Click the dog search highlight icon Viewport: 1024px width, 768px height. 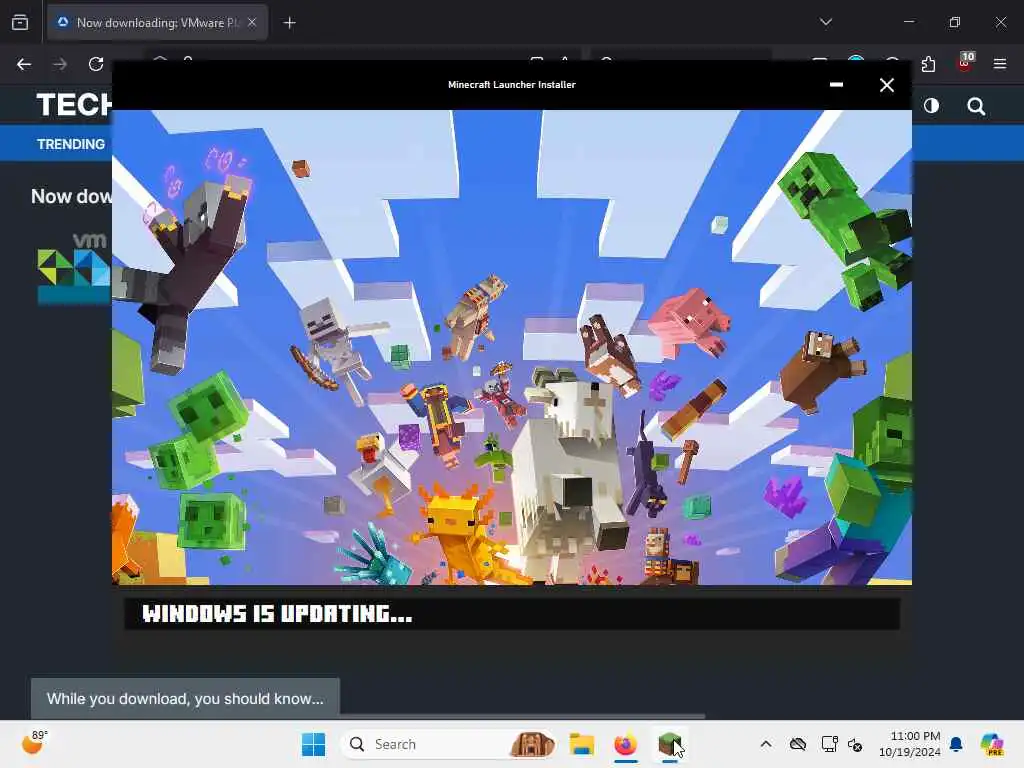532,744
